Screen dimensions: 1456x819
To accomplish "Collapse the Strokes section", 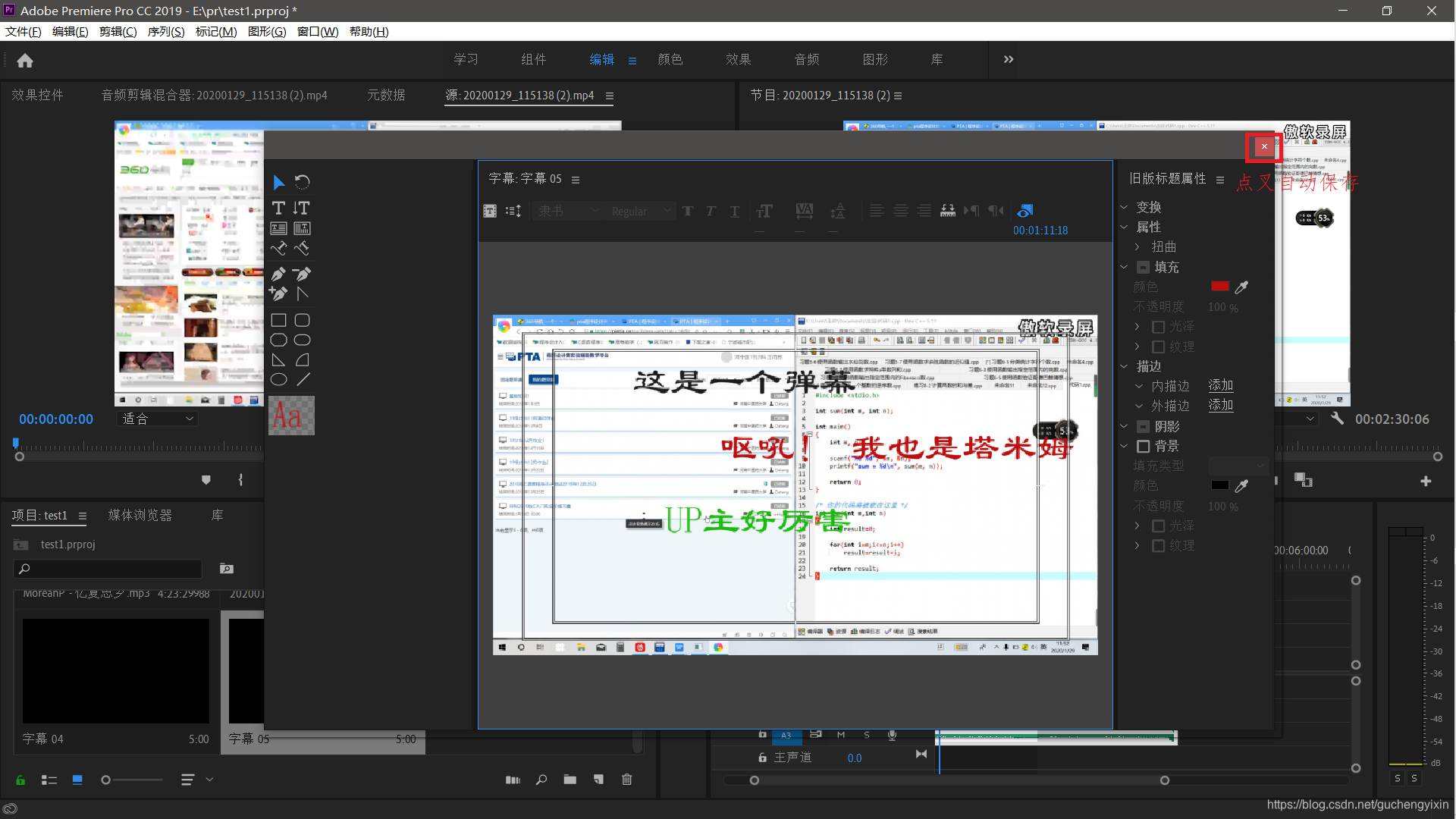I will pos(1124,366).
